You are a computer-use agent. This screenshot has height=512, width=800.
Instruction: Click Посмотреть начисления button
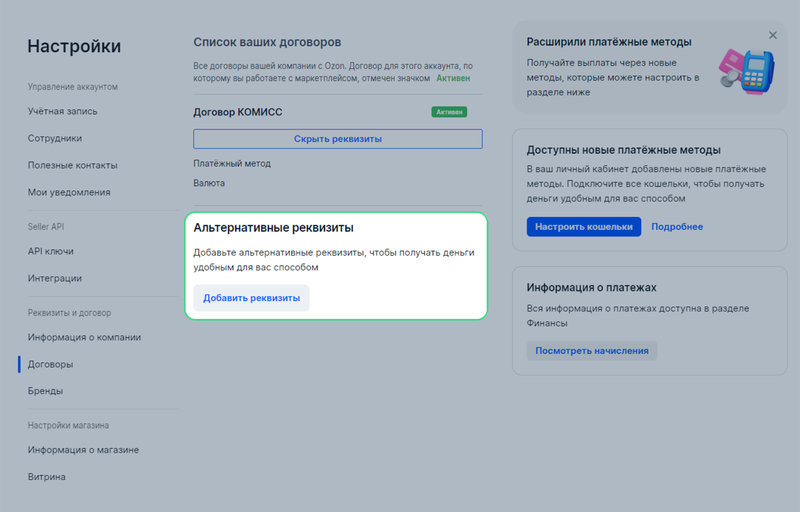click(592, 350)
